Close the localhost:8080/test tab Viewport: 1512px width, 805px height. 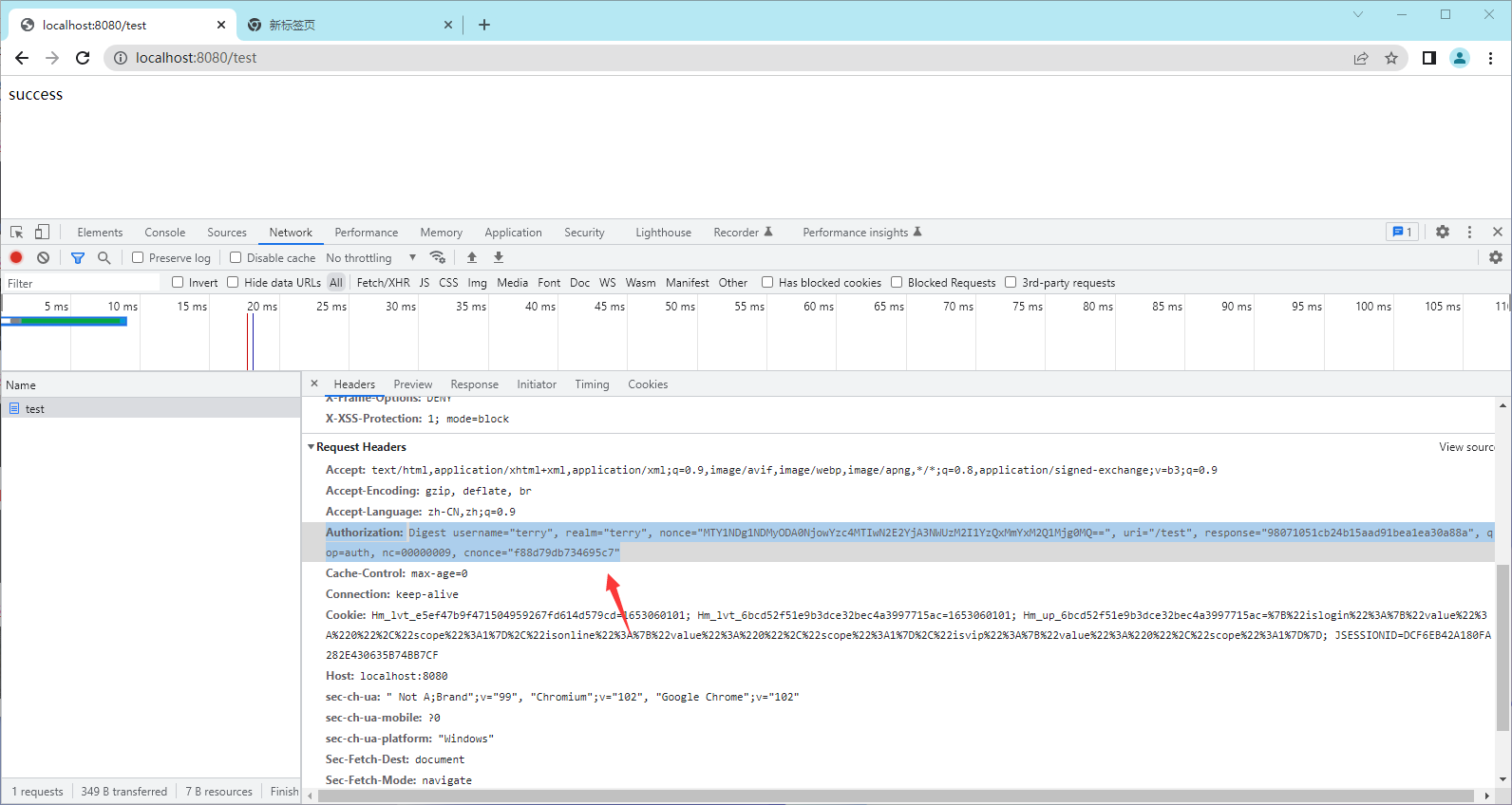pyautogui.click(x=221, y=25)
